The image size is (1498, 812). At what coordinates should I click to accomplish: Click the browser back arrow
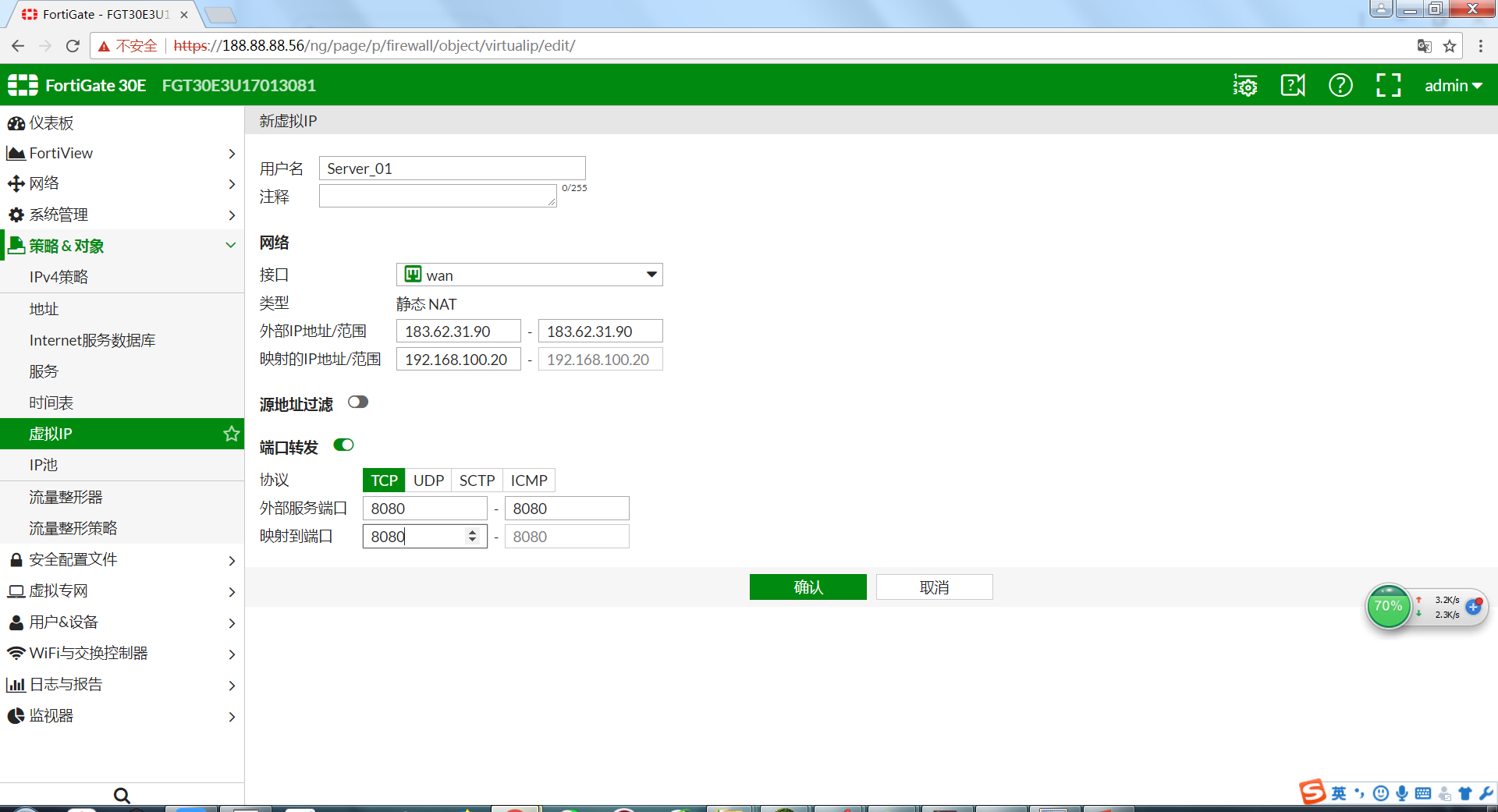[x=18, y=46]
